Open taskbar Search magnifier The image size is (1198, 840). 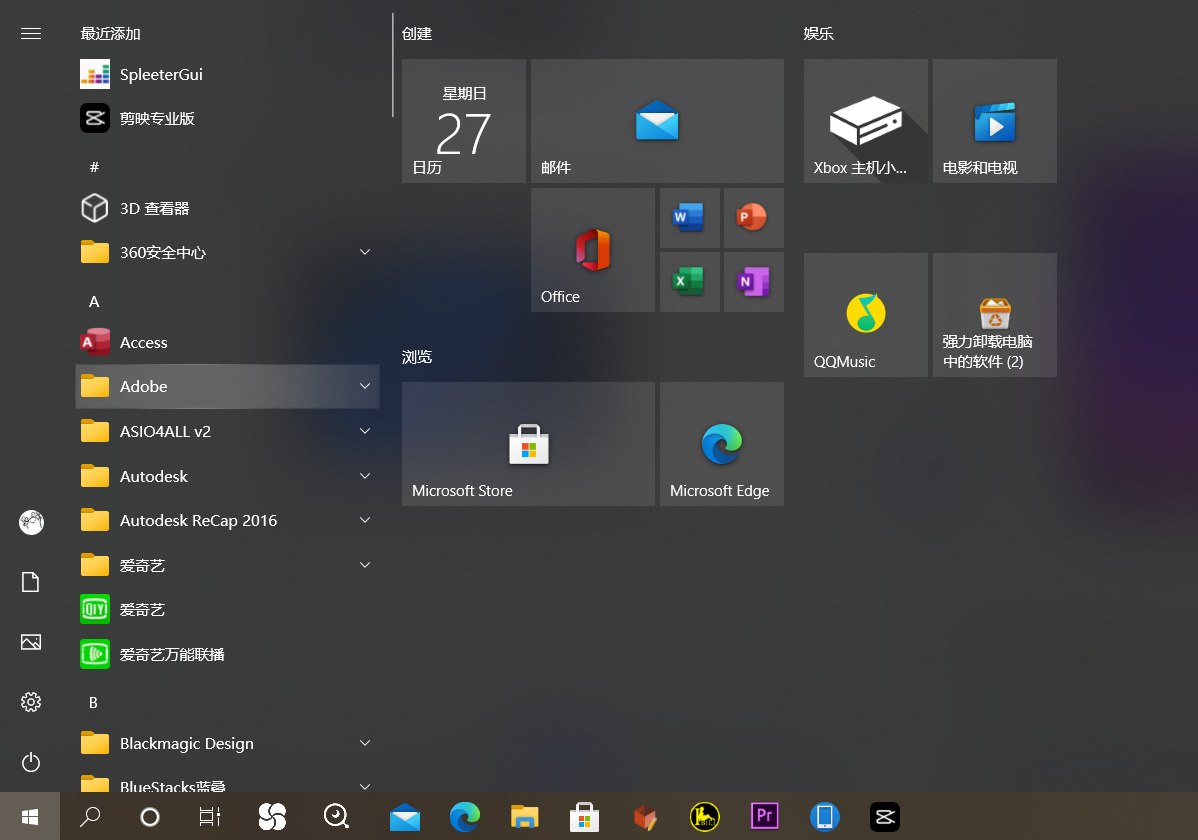(90, 816)
